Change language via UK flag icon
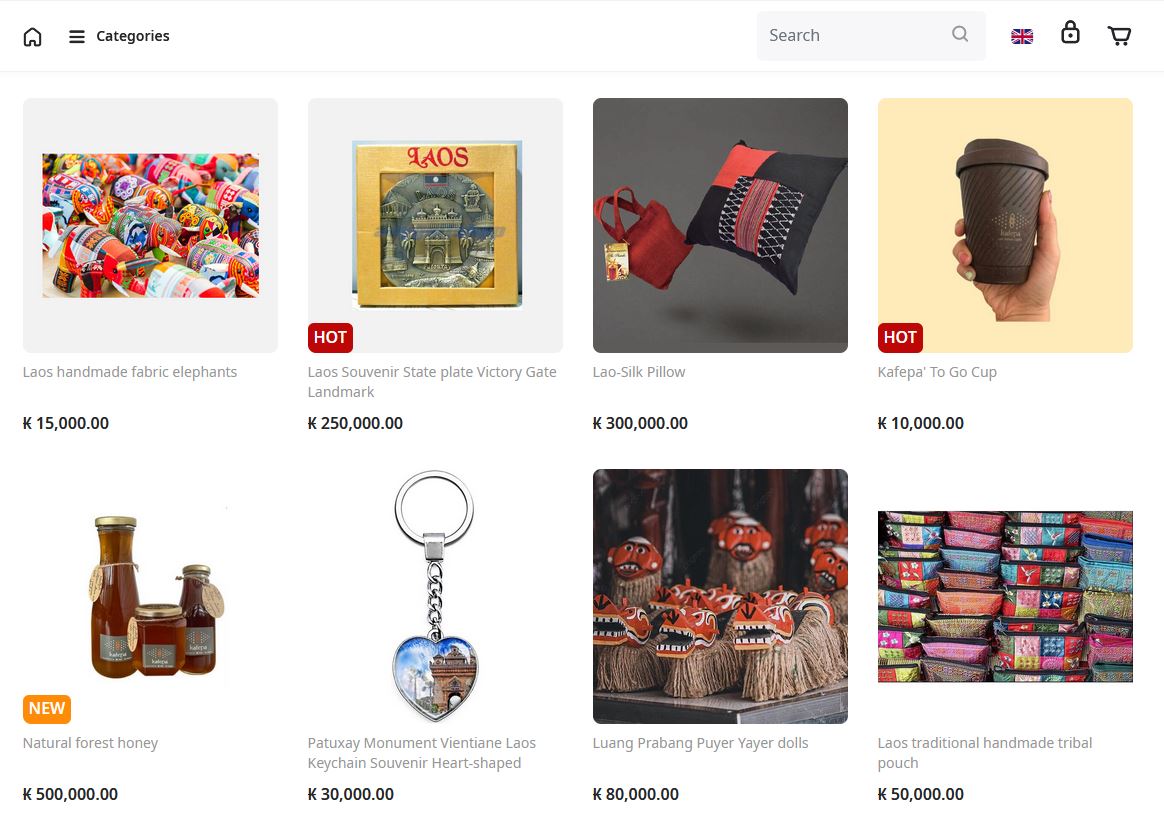The height and width of the screenshot is (831, 1164). tap(1022, 36)
